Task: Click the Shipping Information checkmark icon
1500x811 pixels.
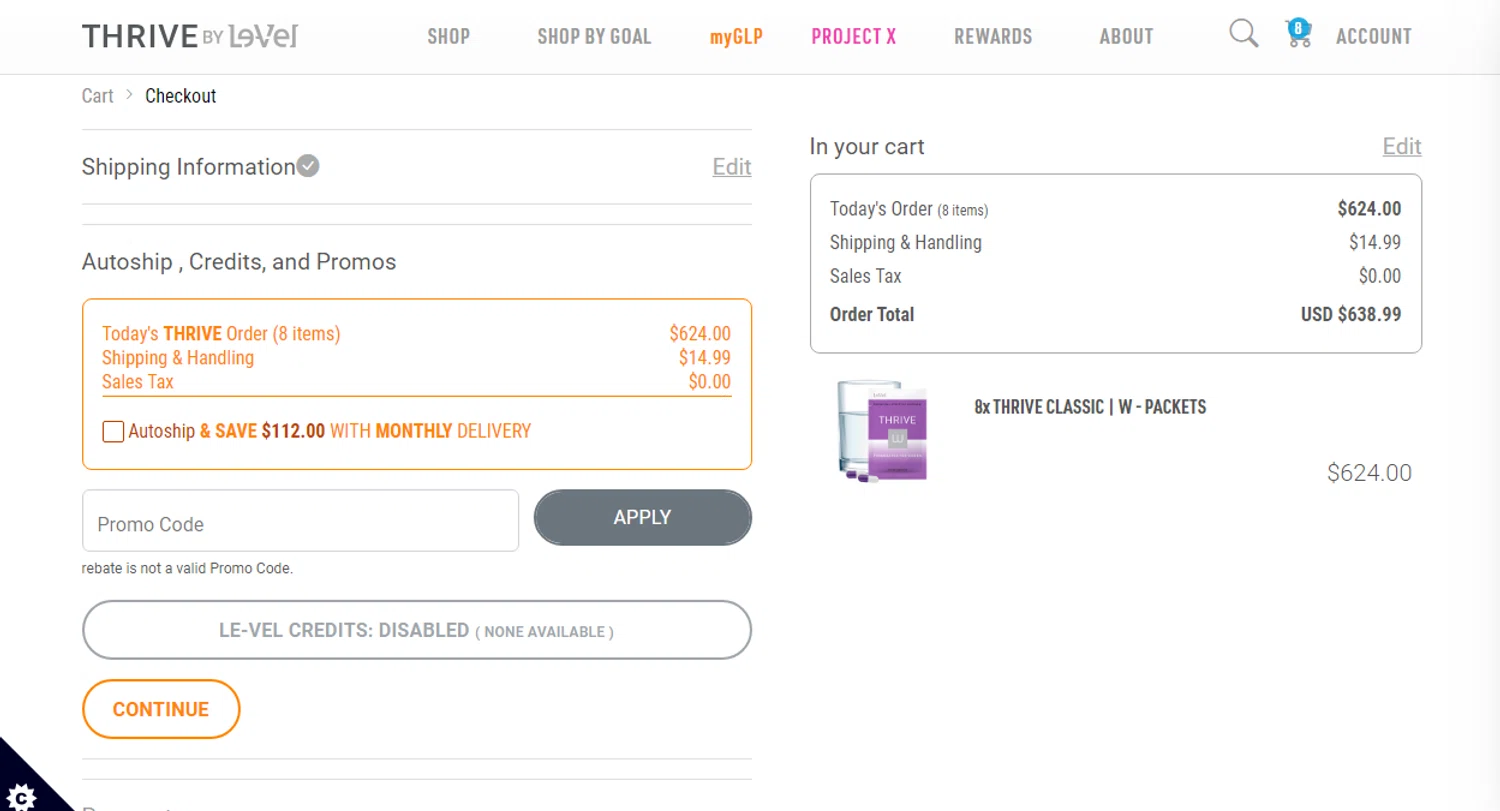Action: coord(308,166)
